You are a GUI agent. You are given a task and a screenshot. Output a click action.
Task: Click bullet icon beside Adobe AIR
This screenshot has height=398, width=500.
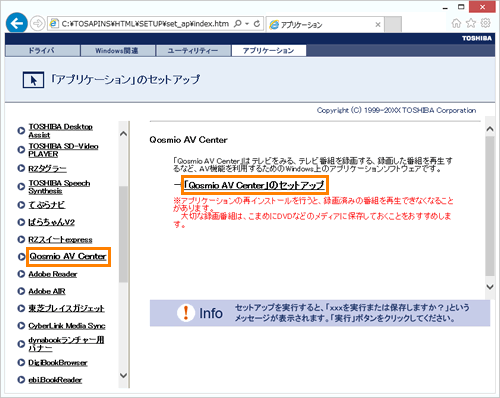tap(21, 291)
